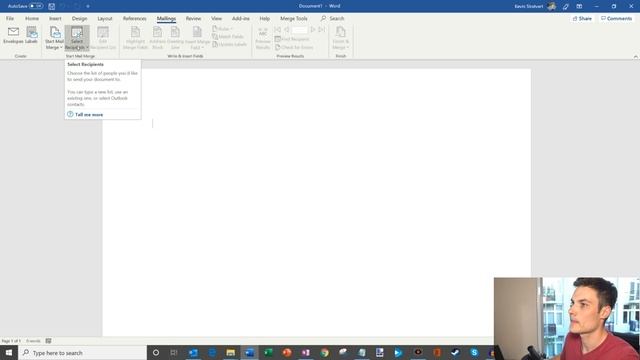
Task: Go to previous record arrow
Action: [x=287, y=30]
